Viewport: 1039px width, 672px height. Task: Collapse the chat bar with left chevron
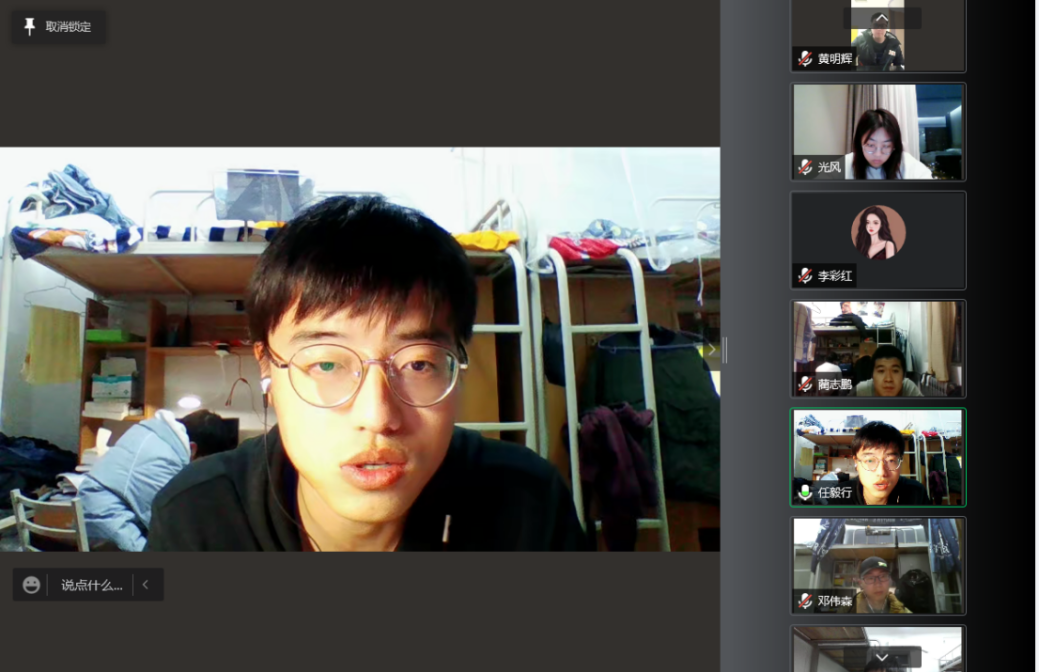tap(146, 585)
